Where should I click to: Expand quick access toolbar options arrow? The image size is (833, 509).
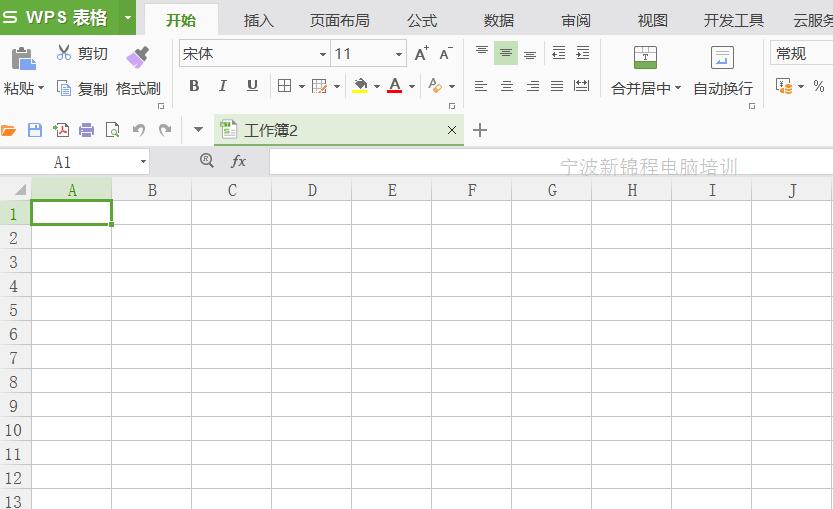point(198,130)
